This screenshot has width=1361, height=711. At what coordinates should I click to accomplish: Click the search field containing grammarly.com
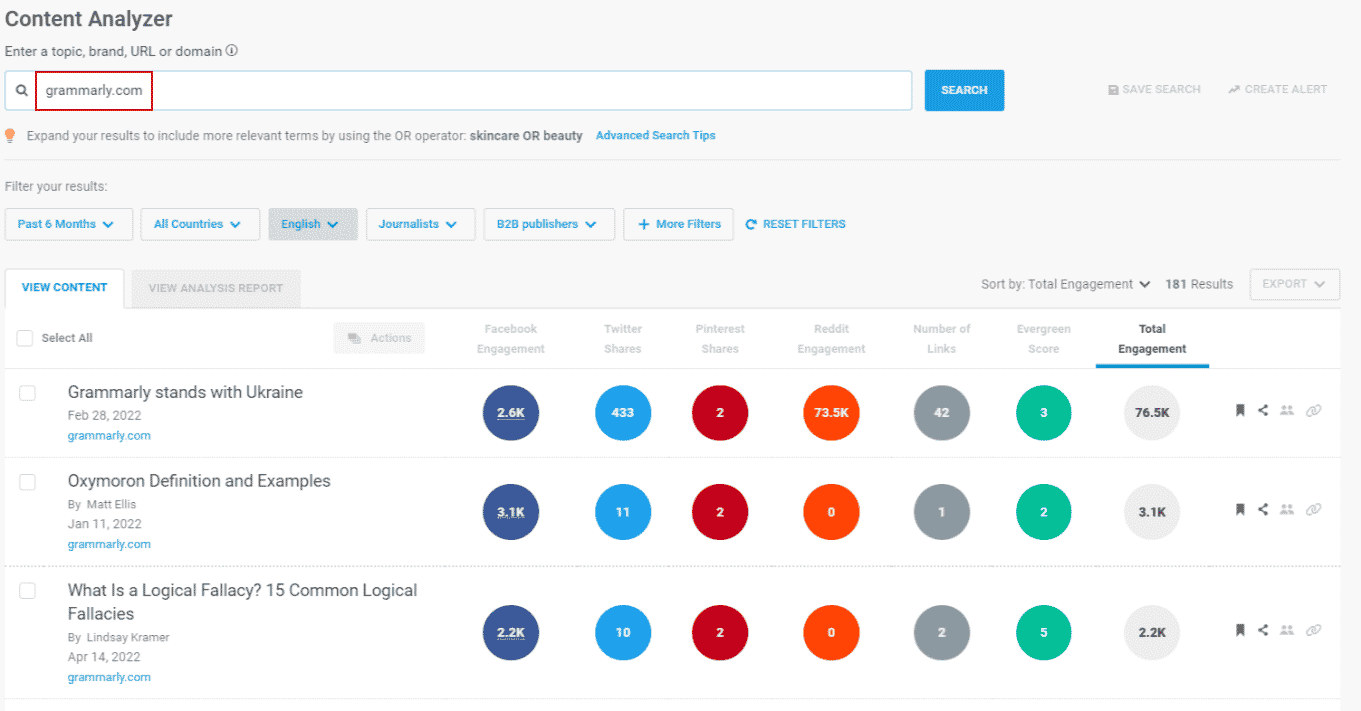[458, 90]
